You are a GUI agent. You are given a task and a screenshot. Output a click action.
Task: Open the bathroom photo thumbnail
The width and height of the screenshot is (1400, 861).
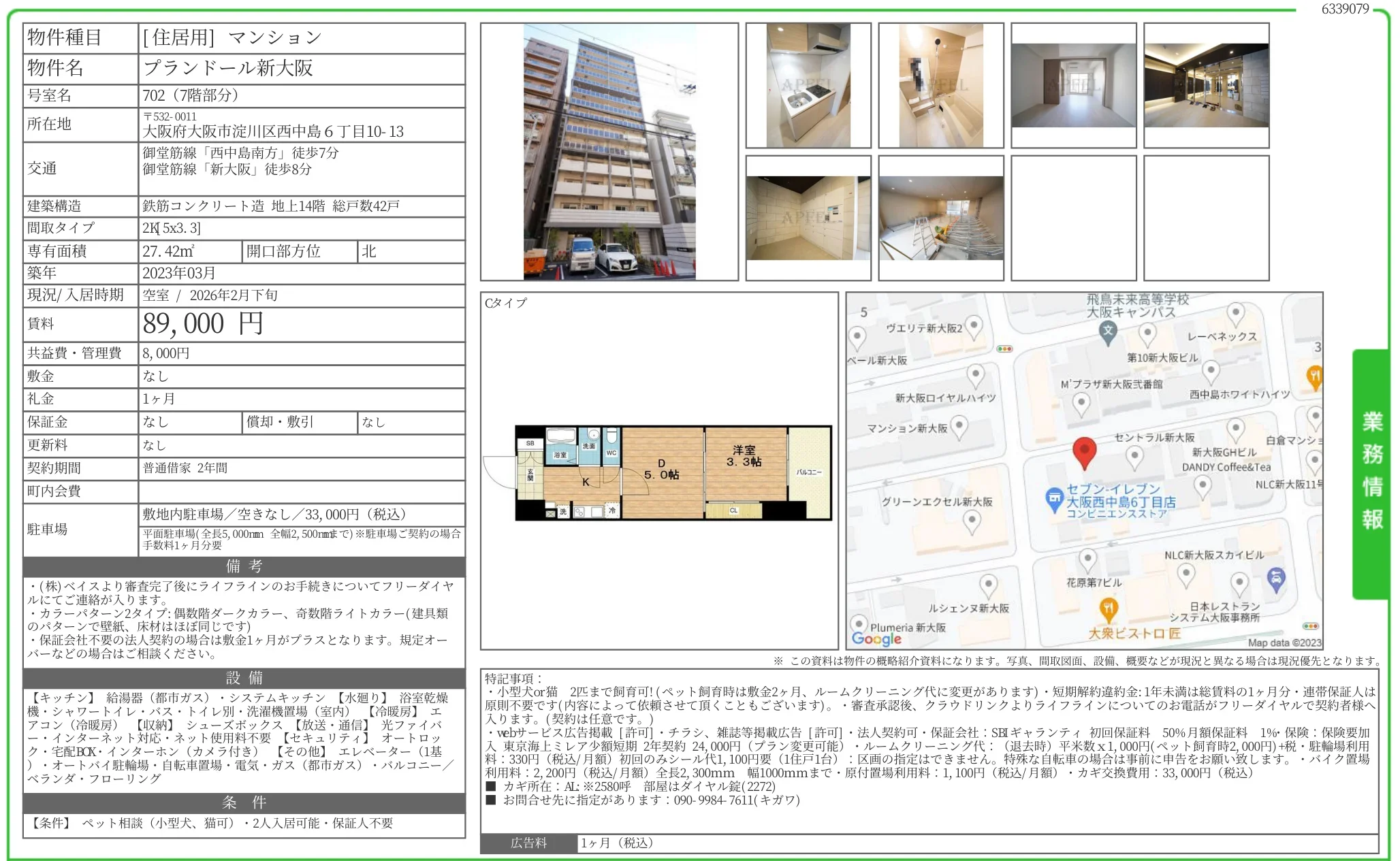coord(940,84)
